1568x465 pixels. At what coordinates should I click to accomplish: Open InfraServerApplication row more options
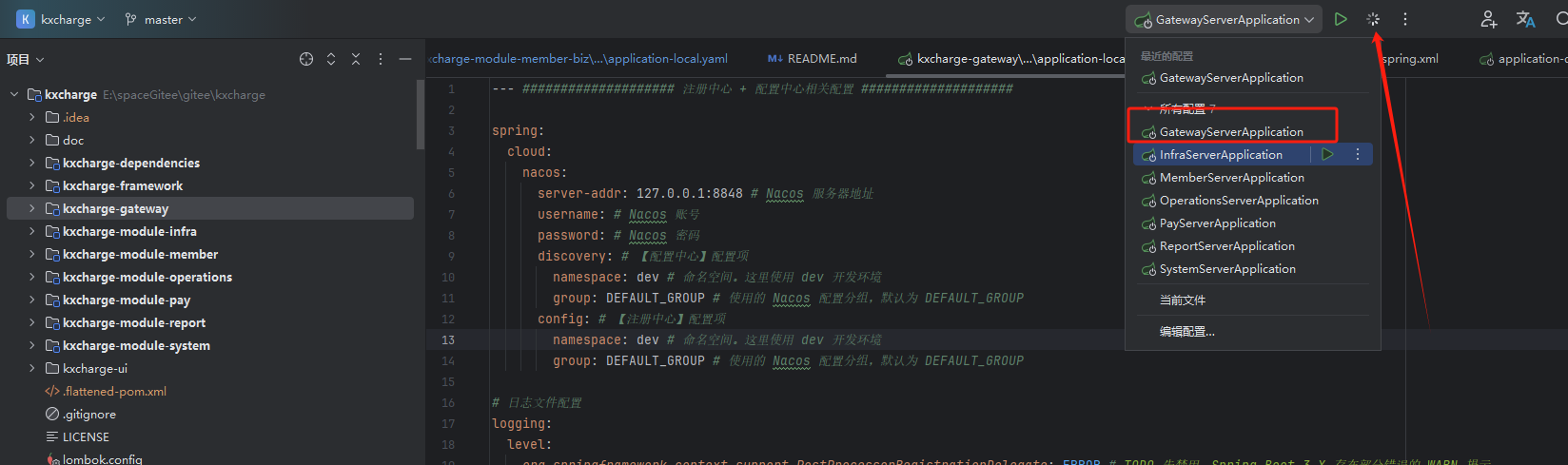pos(1358,154)
